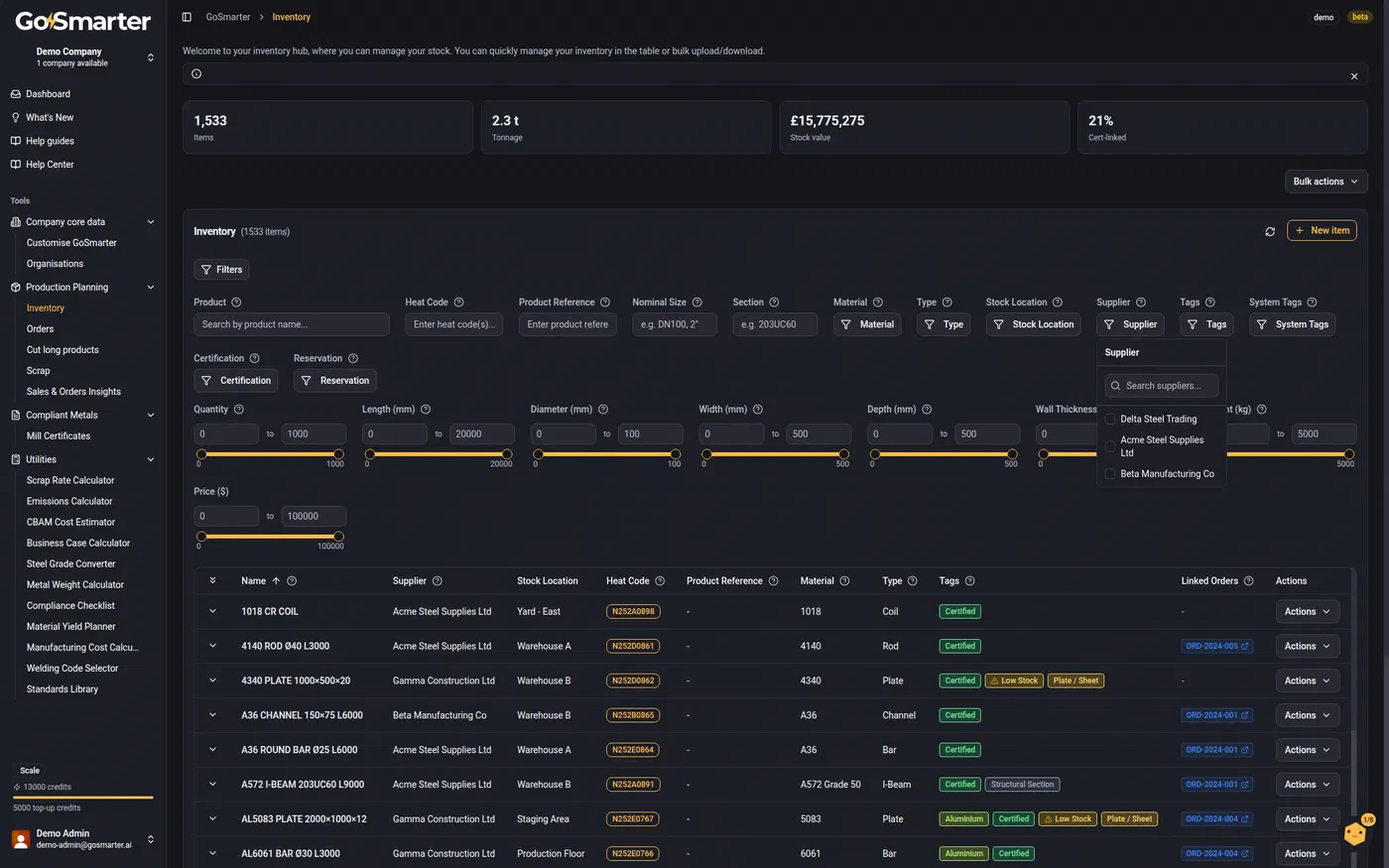Click the Price slider minimum handle
The height and width of the screenshot is (868, 1389).
point(201,537)
